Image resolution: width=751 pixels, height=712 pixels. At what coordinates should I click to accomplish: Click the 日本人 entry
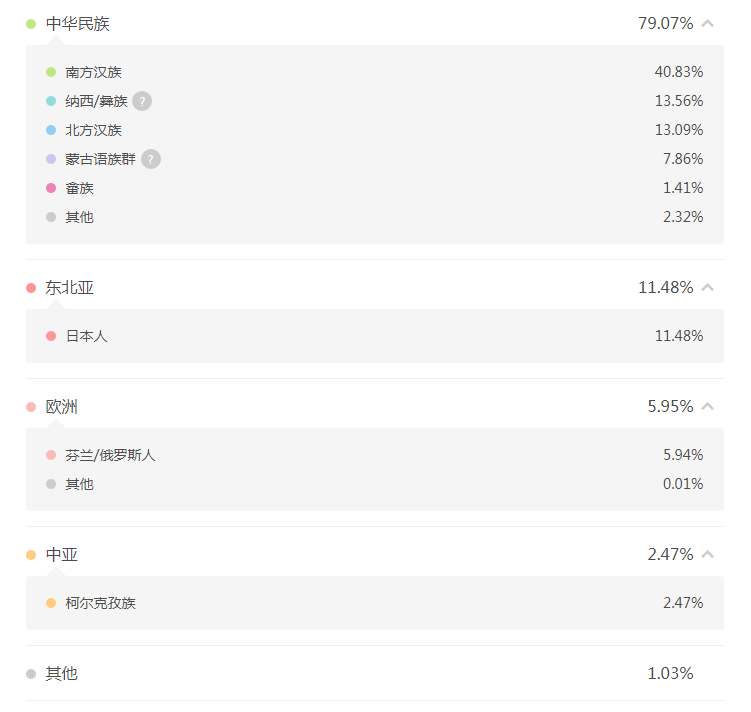pos(87,336)
